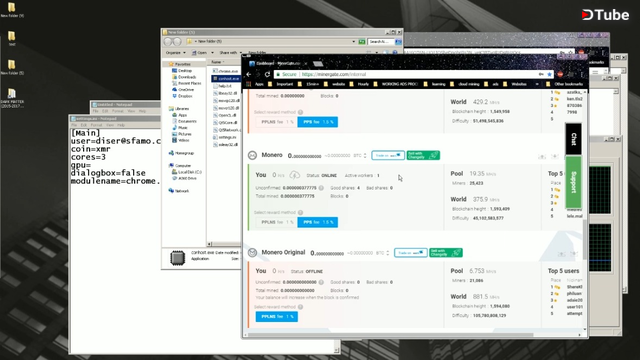Viewport: 640px width, 360px height.
Task: Expand the Open button dropdown arrow in Explorer
Action: point(212,53)
